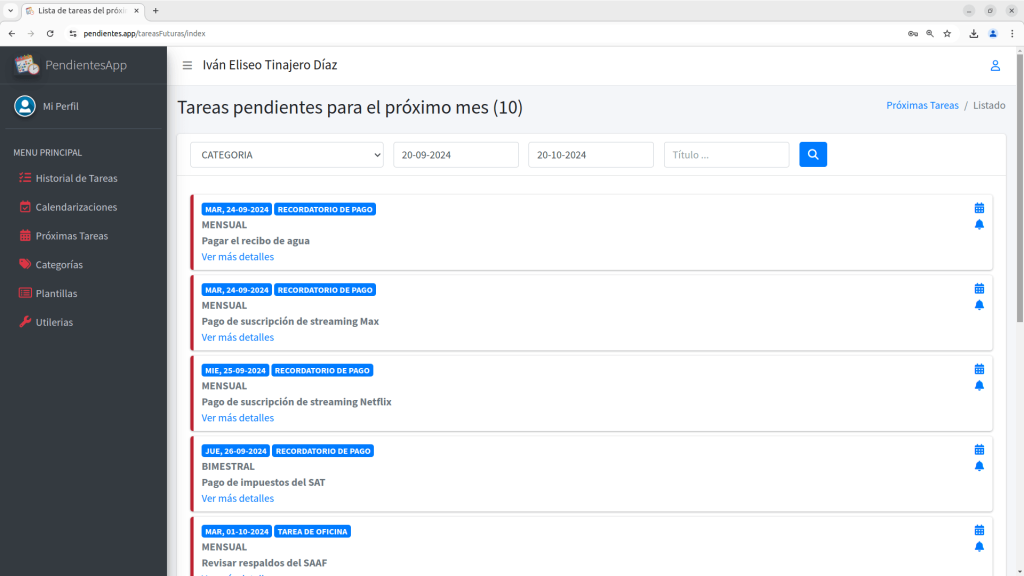
Task: Open browser zoom magnifier icon in address bar
Action: (x=930, y=33)
